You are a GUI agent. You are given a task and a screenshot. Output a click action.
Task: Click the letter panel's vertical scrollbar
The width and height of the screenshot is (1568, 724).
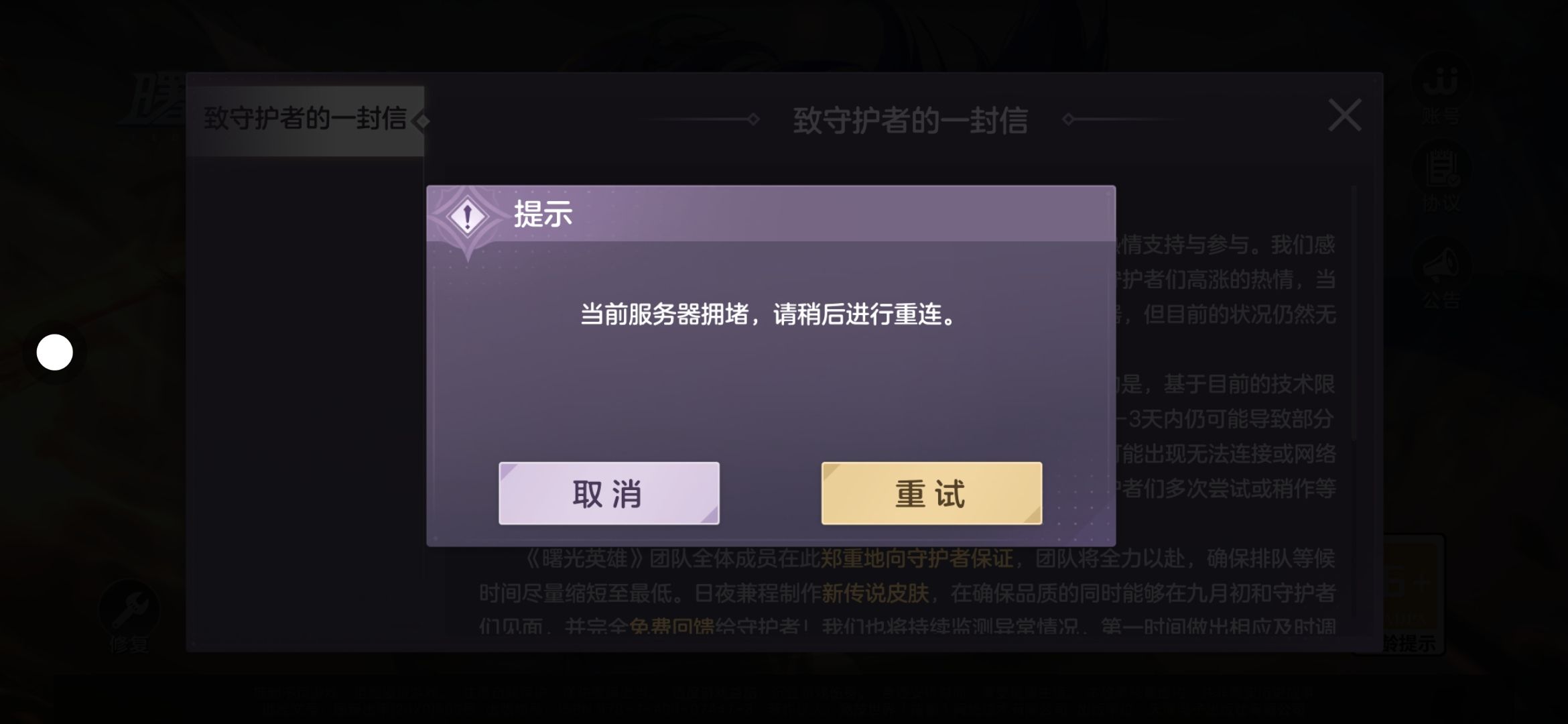click(x=1353, y=314)
